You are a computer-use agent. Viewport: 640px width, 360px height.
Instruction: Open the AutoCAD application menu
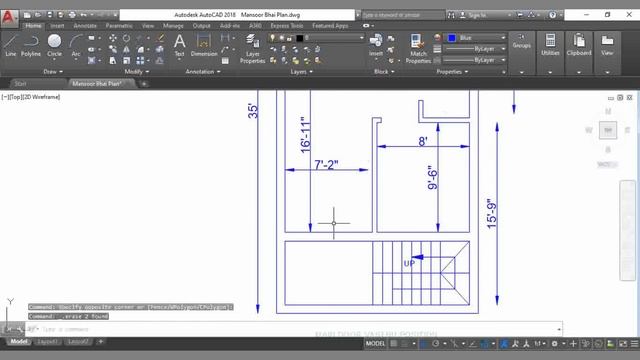(9, 18)
